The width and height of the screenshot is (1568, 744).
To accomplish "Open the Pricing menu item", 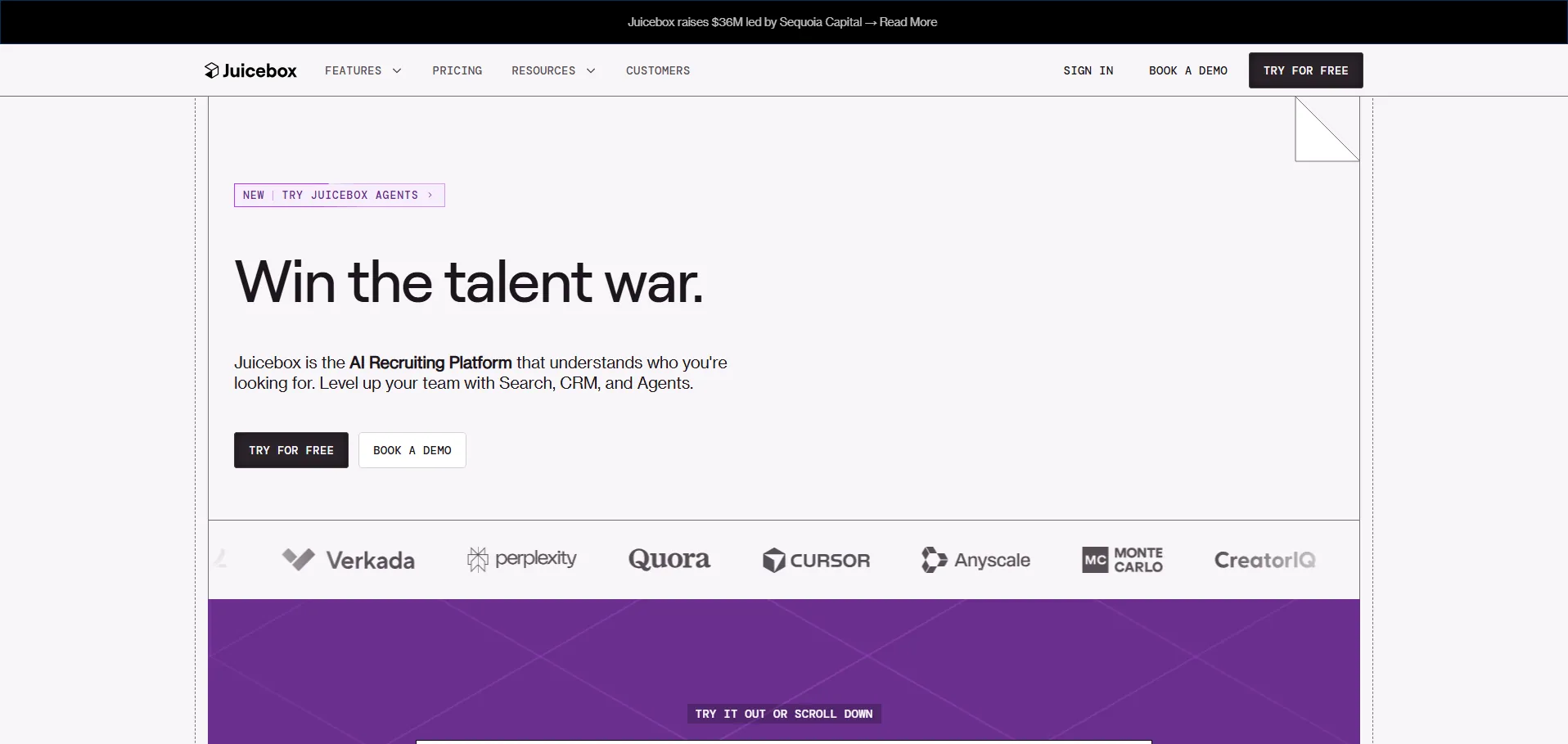I will coord(457,71).
